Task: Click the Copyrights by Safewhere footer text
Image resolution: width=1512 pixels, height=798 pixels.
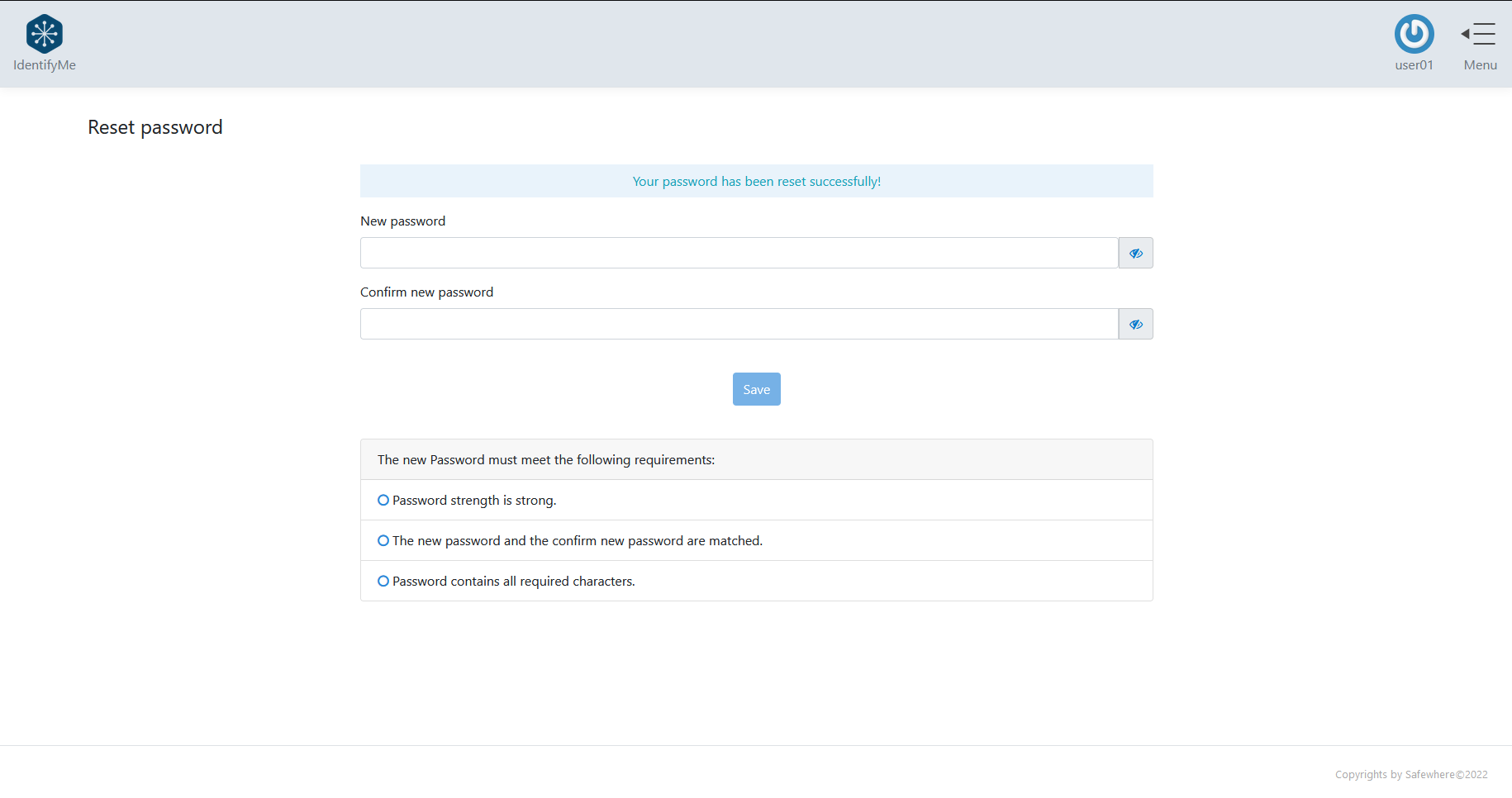Action: (1410, 774)
